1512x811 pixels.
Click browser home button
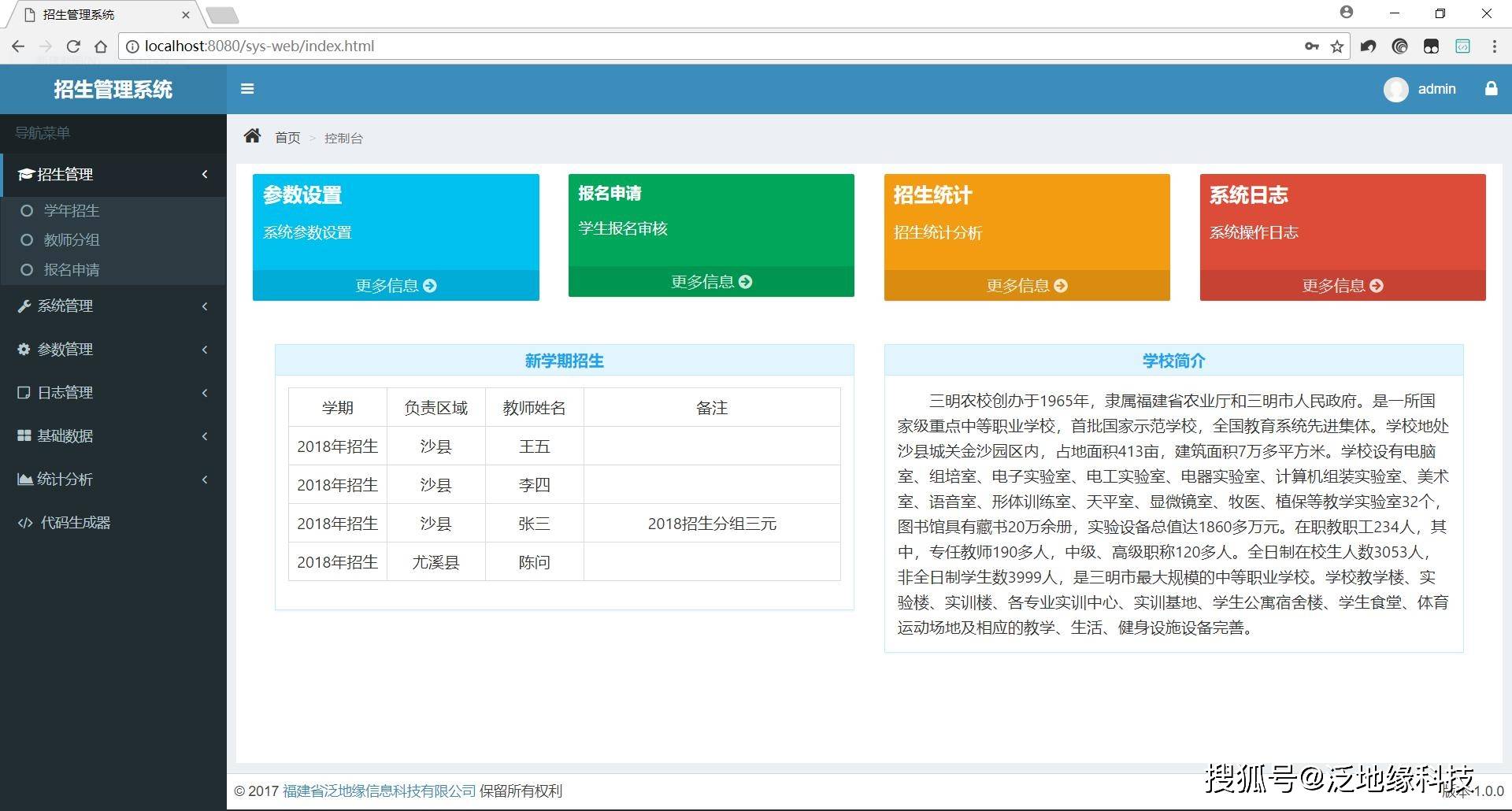tap(101, 46)
